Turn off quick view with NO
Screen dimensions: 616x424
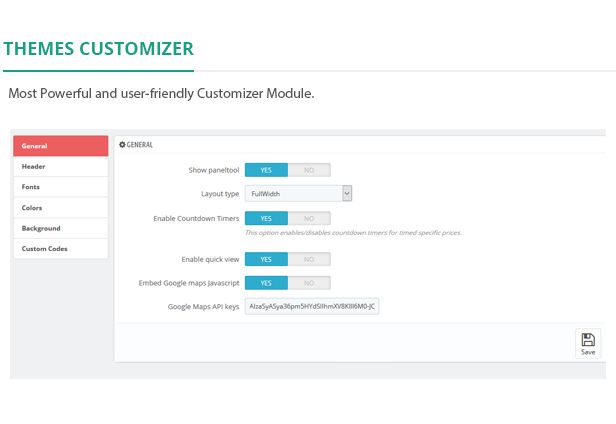point(309,259)
